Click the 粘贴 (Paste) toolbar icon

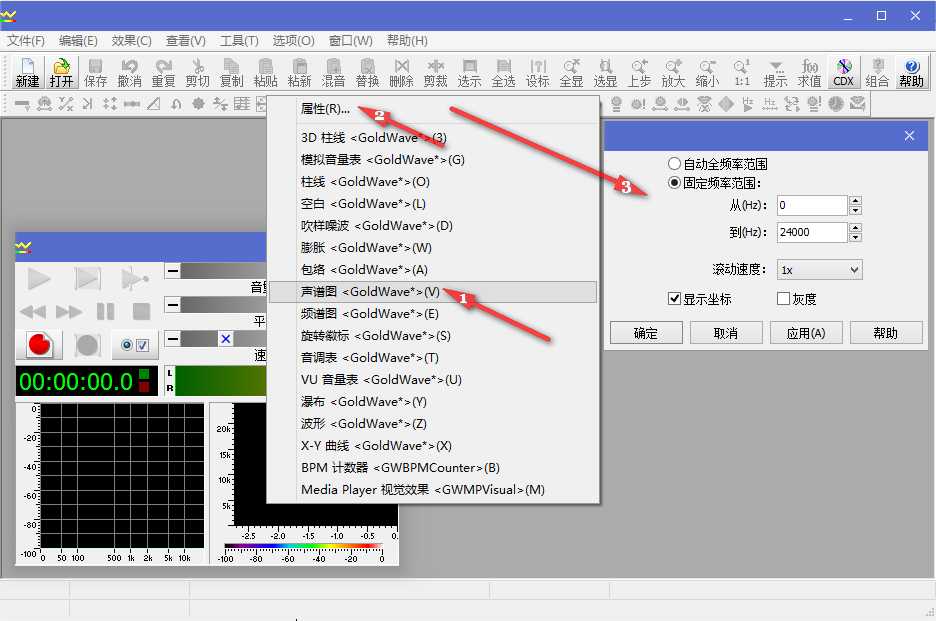pos(266,72)
